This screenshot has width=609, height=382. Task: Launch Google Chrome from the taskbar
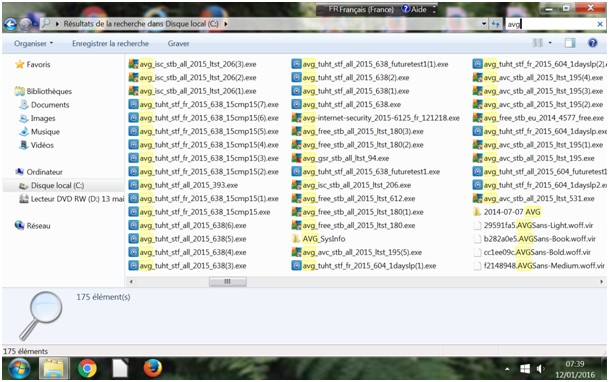pos(87,368)
